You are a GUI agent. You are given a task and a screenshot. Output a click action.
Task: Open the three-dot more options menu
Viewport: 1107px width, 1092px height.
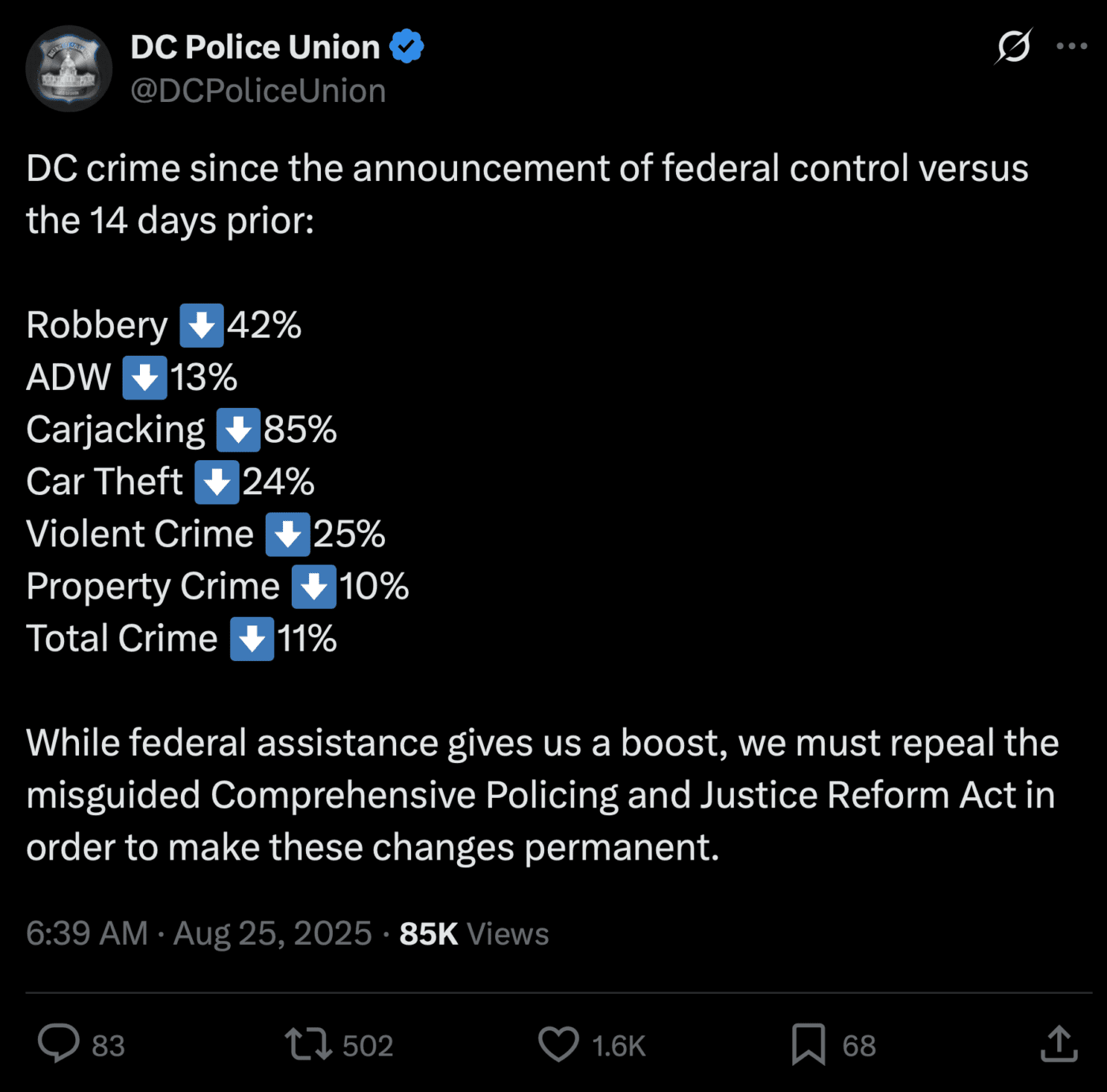[1071, 47]
